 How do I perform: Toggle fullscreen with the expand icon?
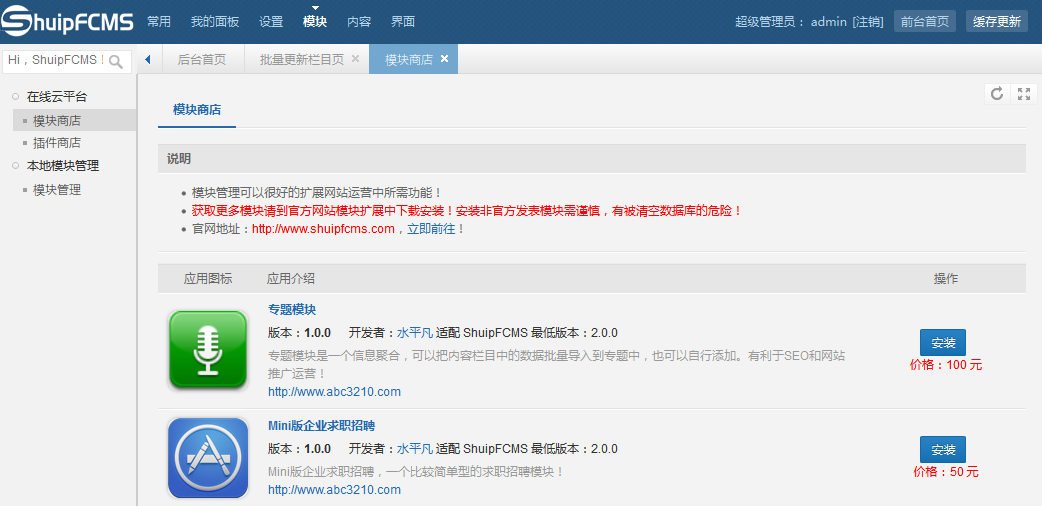coord(1023,94)
